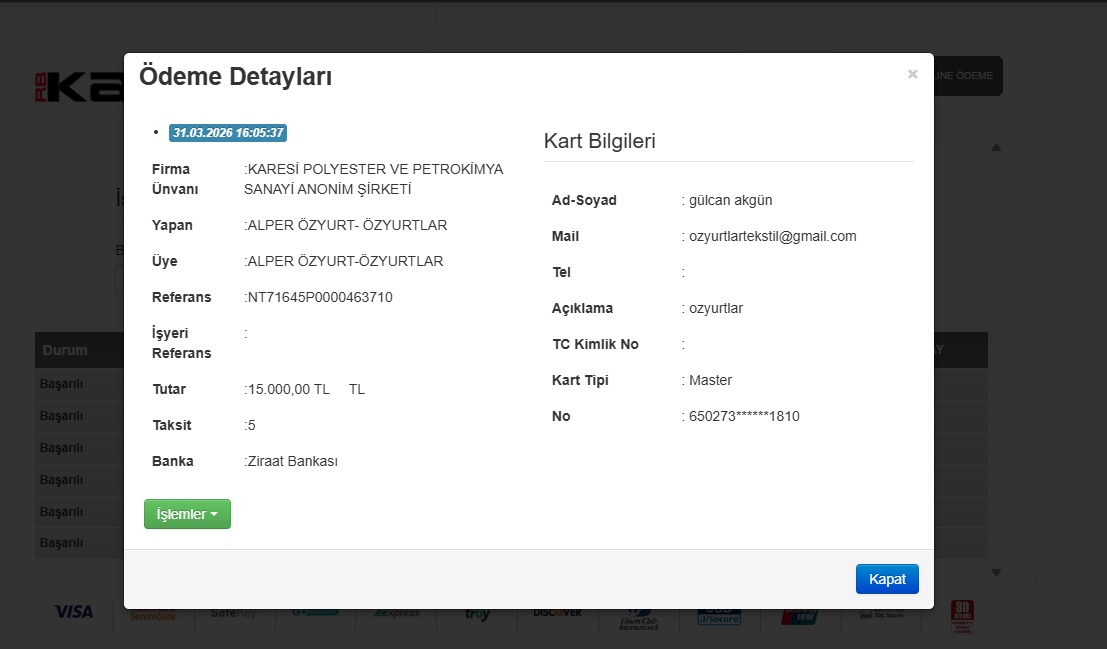Click the scrollbar up arrow
Image resolution: width=1107 pixels, height=649 pixels.
(996, 147)
